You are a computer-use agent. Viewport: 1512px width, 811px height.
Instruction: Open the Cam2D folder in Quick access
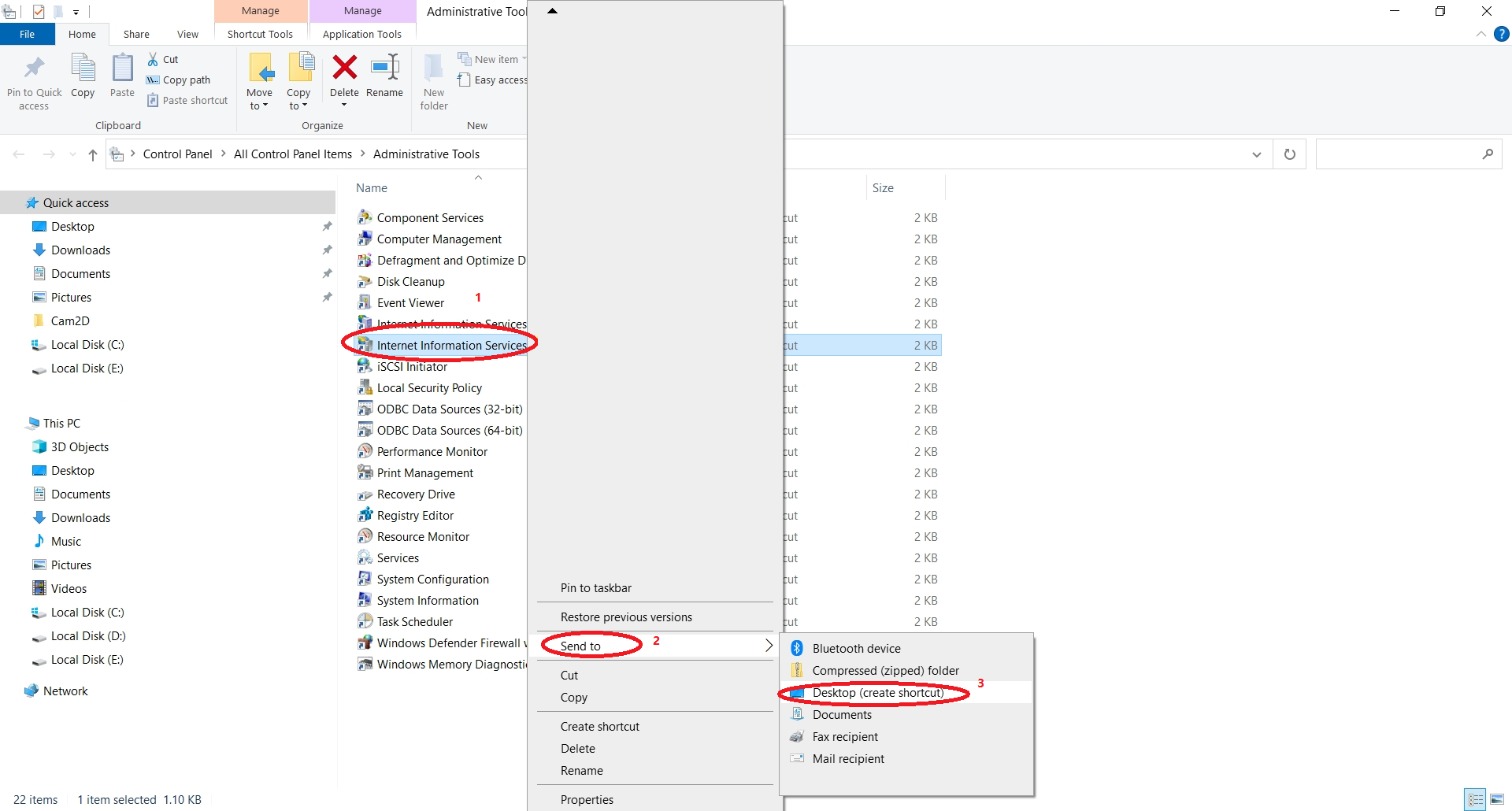(x=70, y=320)
